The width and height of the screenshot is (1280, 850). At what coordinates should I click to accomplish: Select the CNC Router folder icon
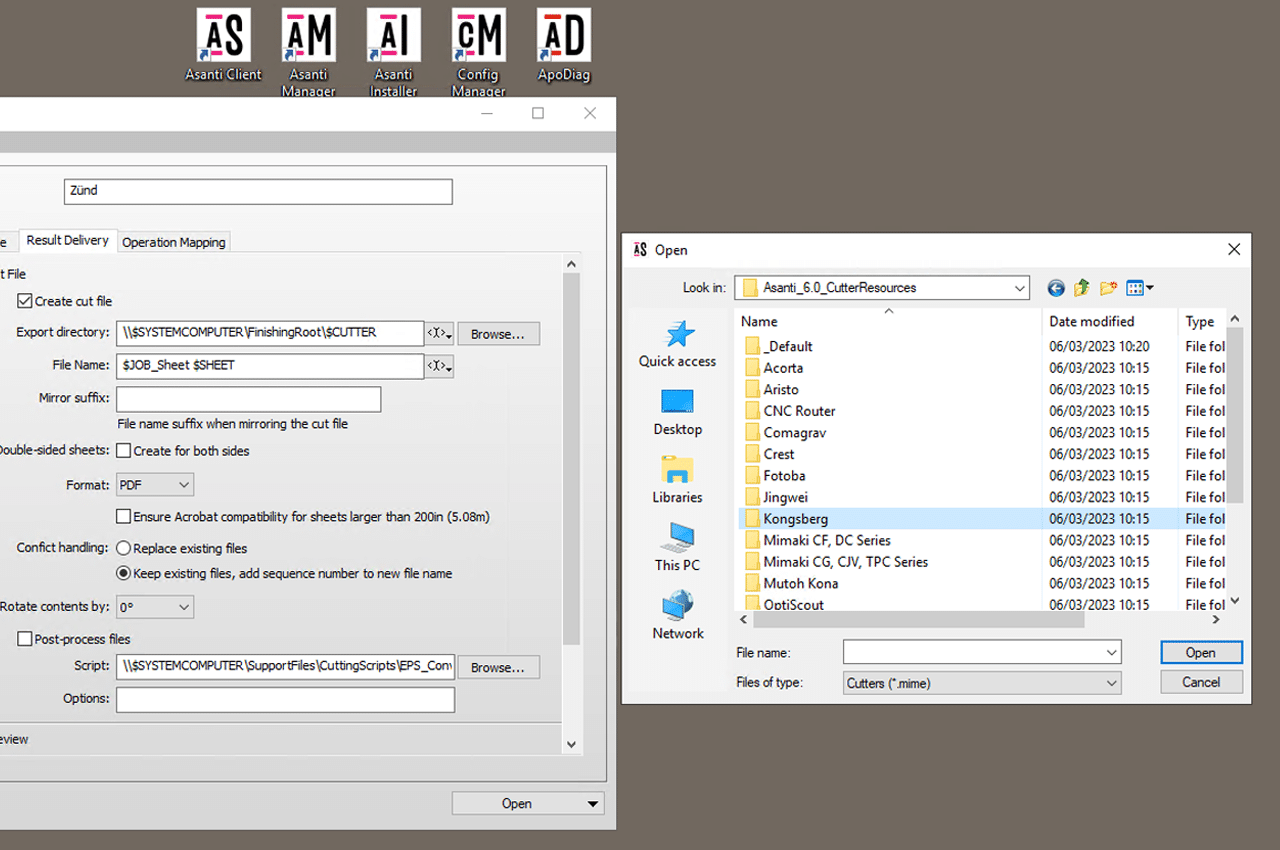coord(753,411)
